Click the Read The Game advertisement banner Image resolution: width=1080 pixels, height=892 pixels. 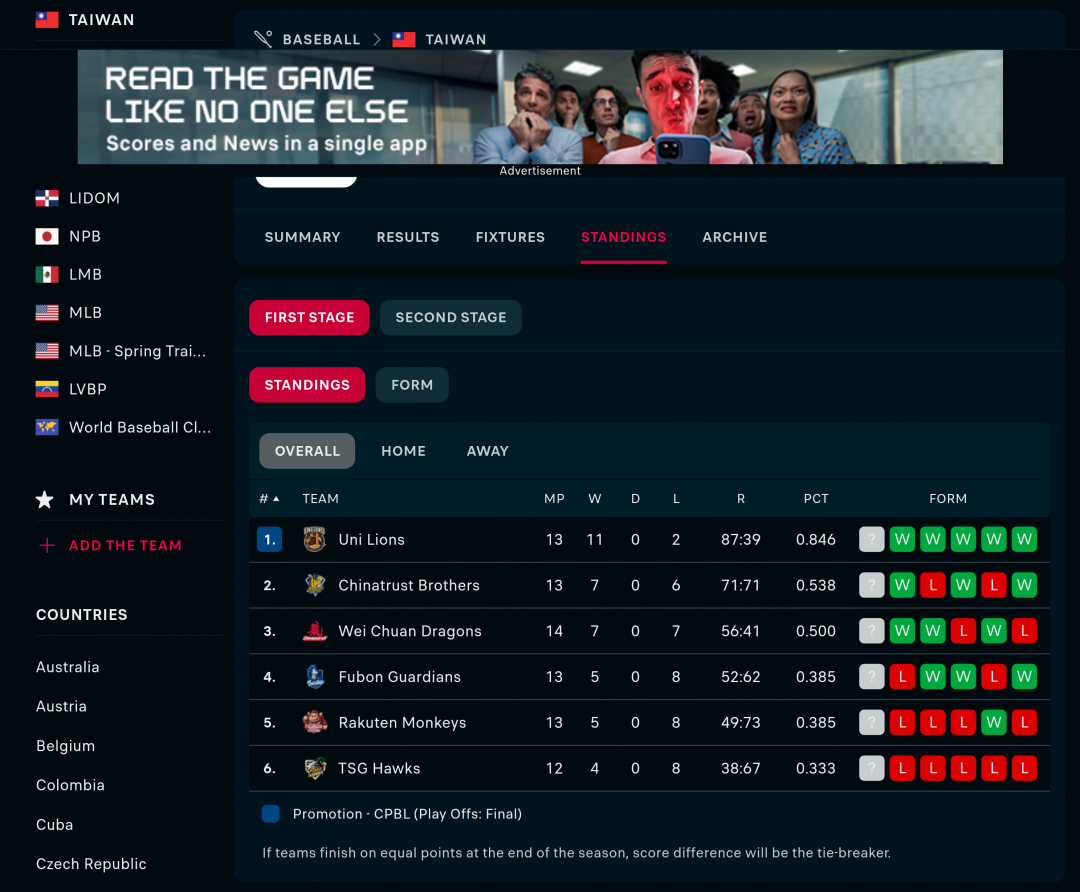[540, 107]
